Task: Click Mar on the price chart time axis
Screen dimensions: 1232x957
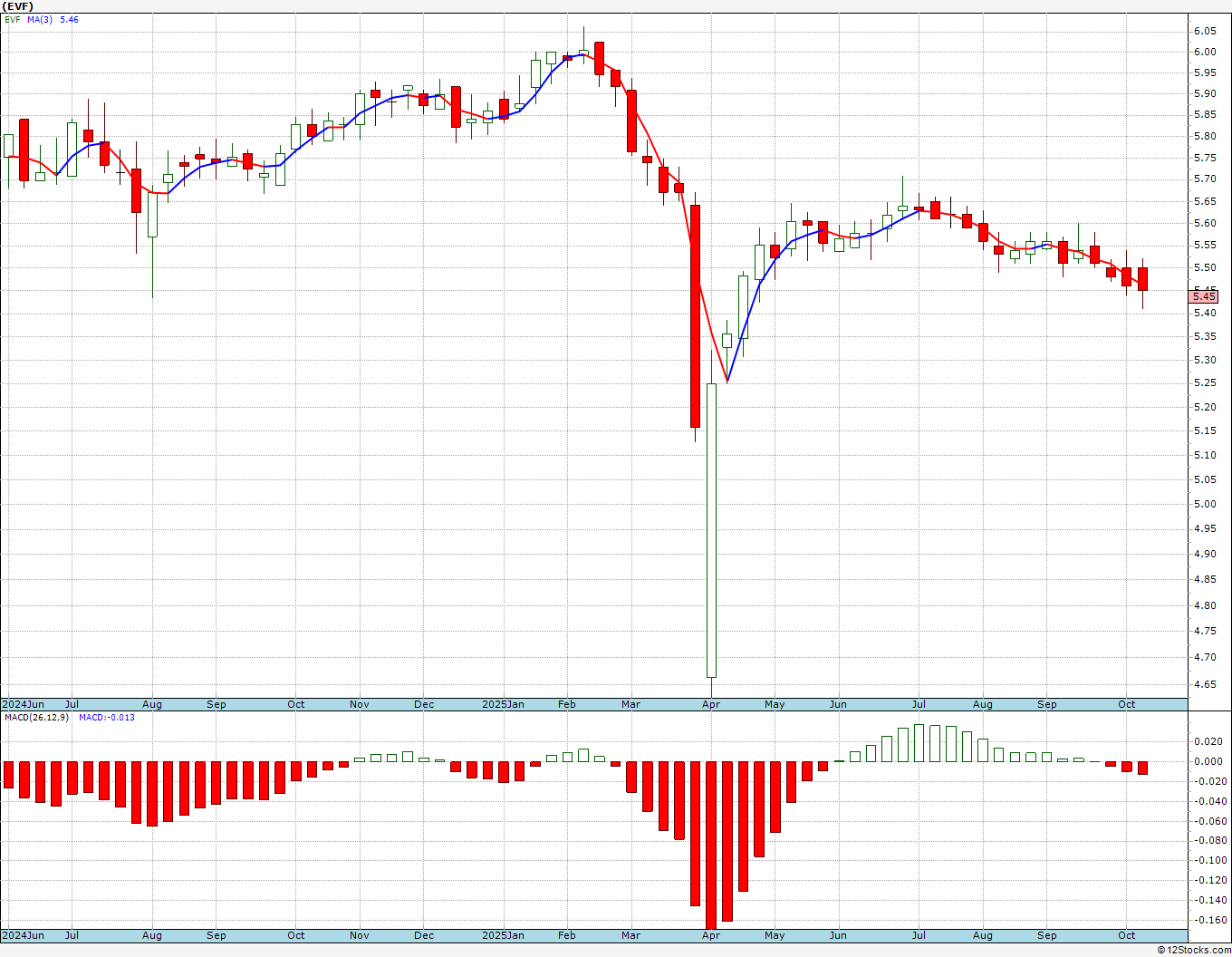Action: click(630, 704)
